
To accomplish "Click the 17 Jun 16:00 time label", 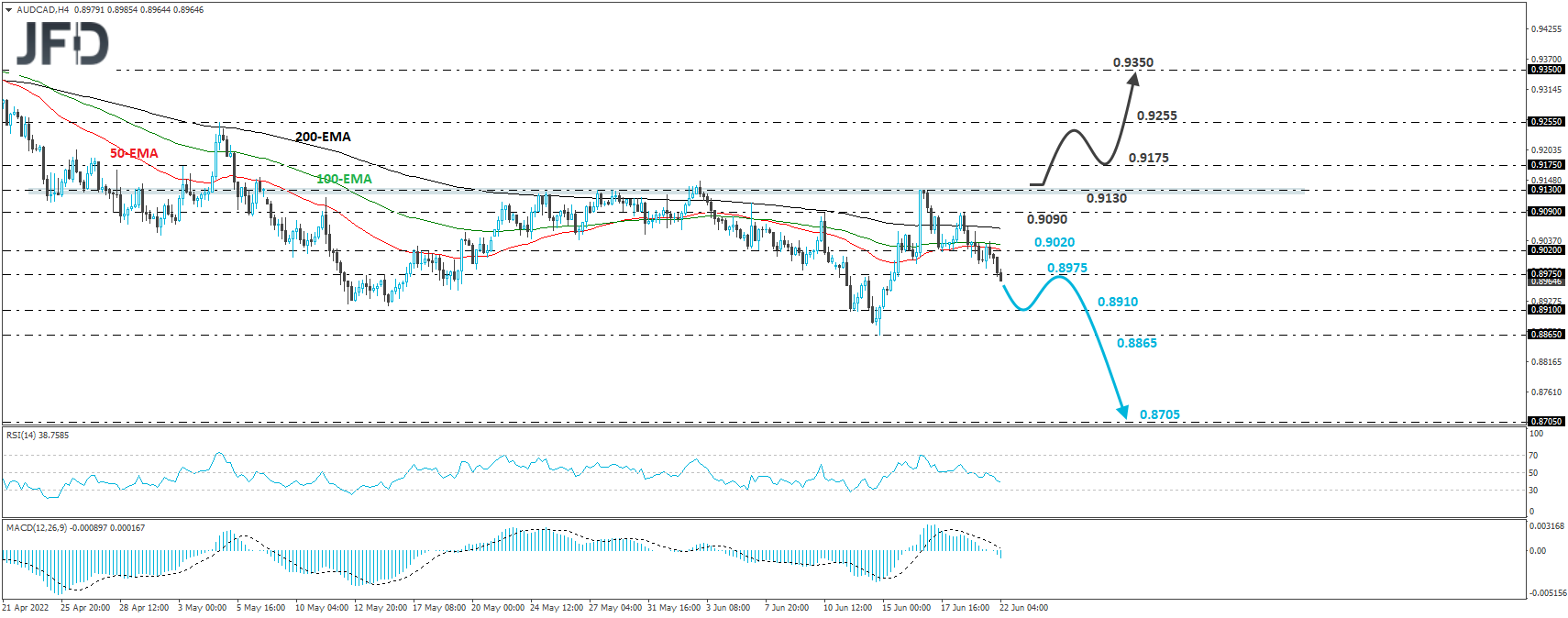I will click(966, 608).
